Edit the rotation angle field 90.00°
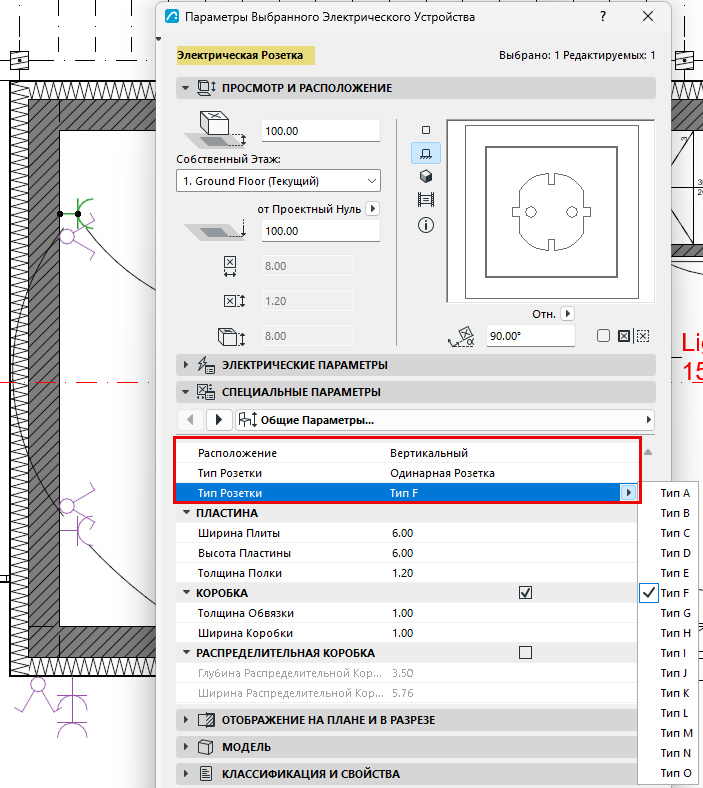The image size is (703, 788). click(530, 336)
